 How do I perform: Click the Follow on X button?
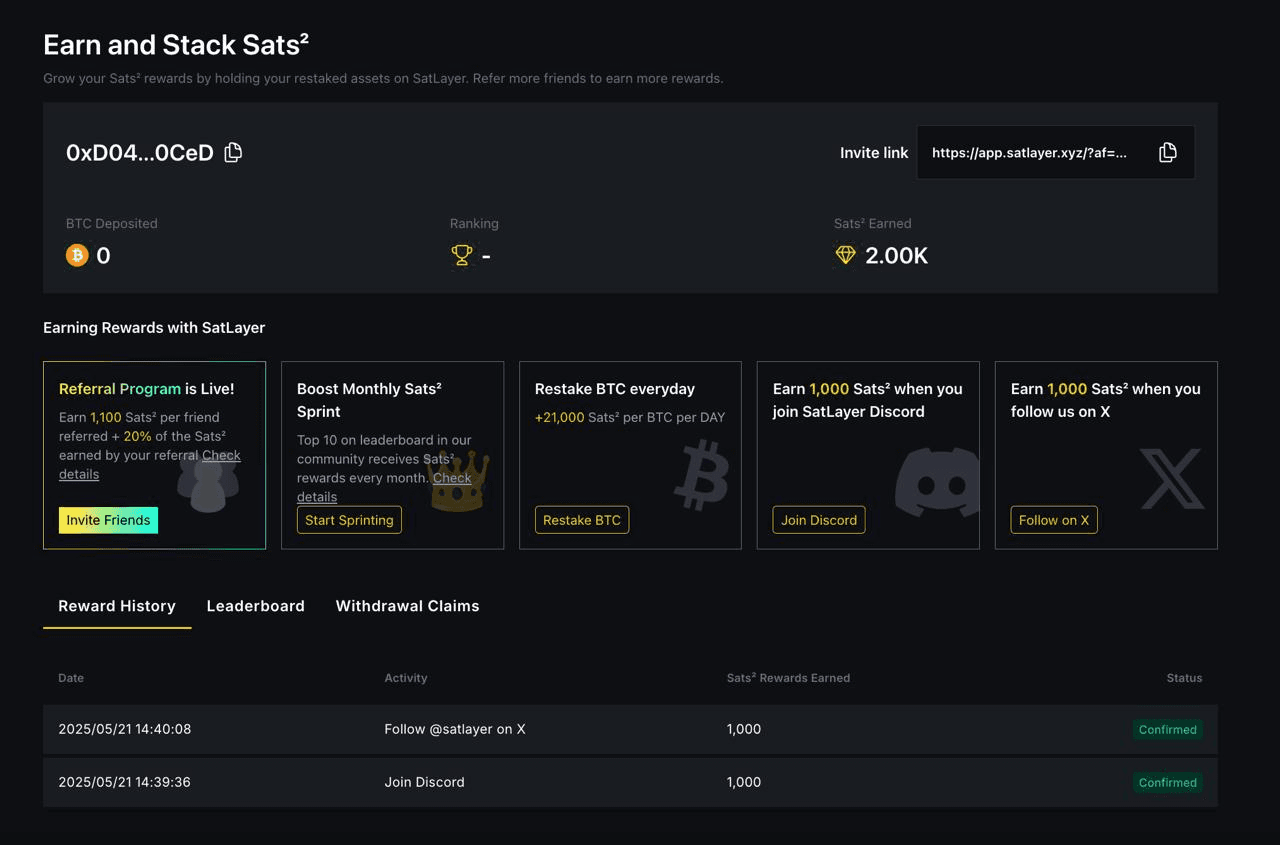point(1054,520)
